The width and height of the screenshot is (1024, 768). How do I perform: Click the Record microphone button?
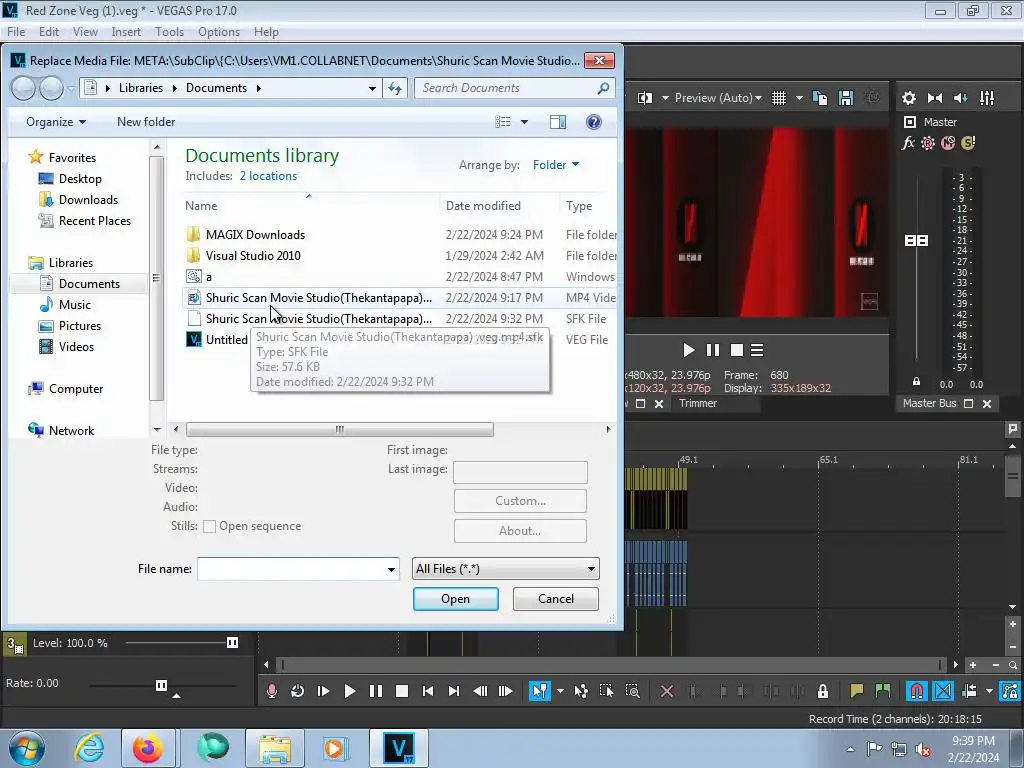coord(272,691)
